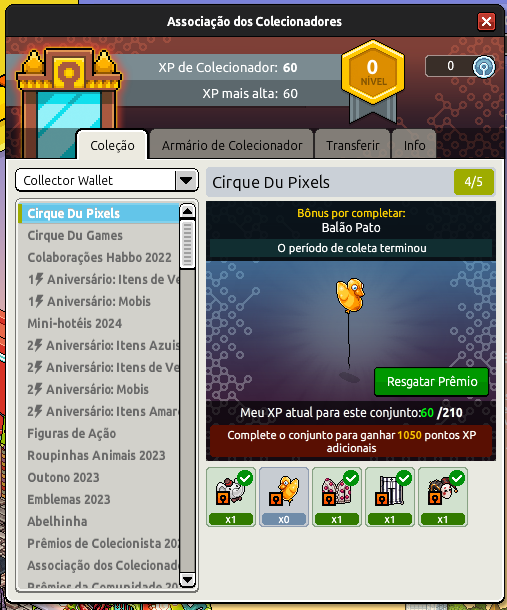This screenshot has height=610, width=507.
Task: Click the scroll up arrow in collection list
Action: [188, 211]
